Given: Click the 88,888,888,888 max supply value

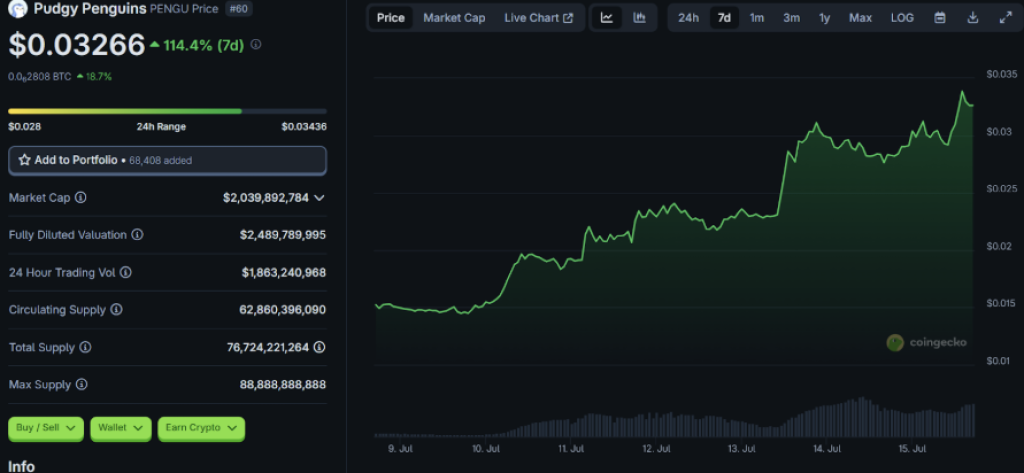Looking at the screenshot, I should tap(283, 385).
